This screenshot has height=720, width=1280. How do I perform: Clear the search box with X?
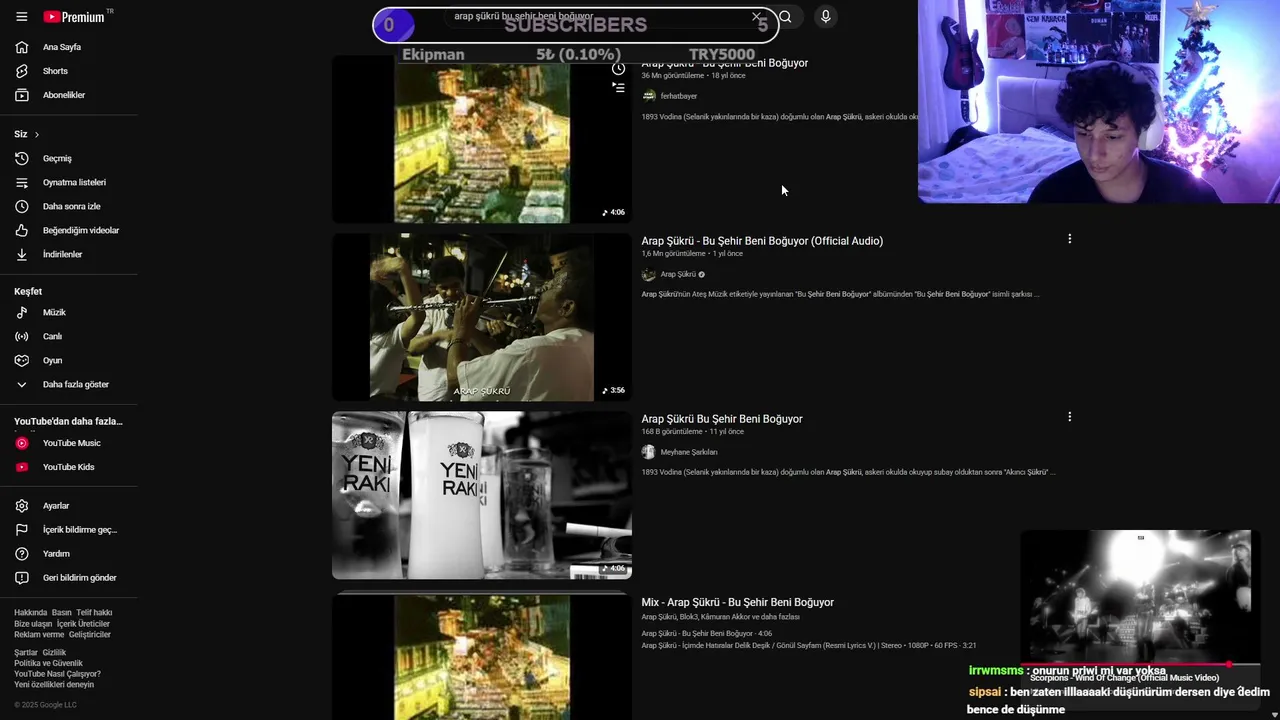(x=757, y=17)
